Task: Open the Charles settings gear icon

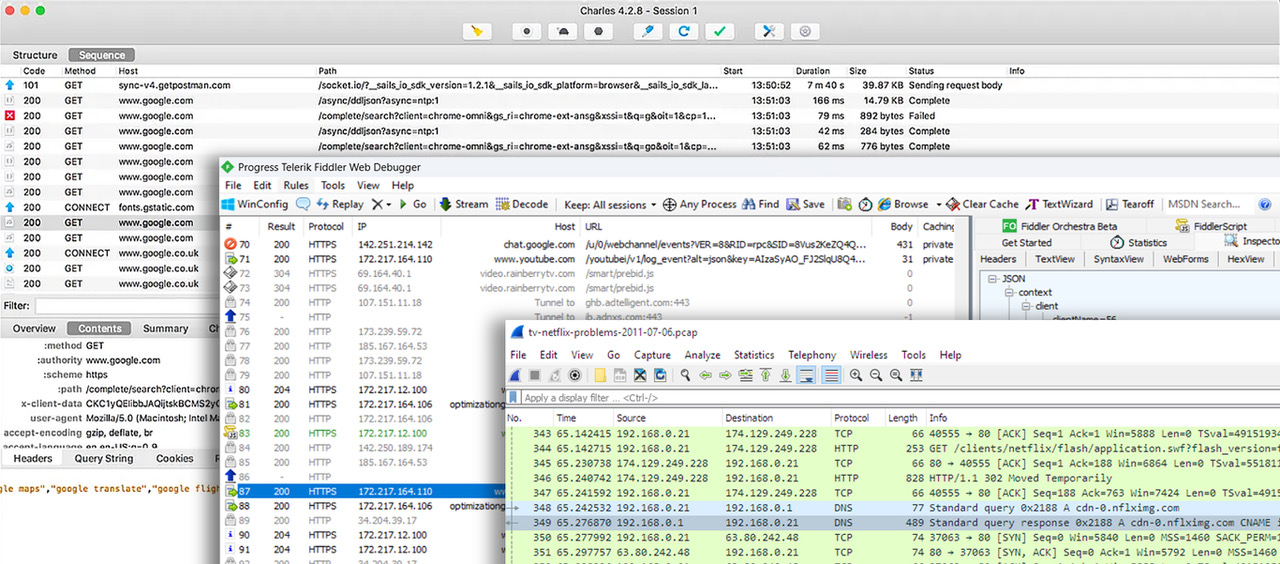Action: tap(804, 31)
